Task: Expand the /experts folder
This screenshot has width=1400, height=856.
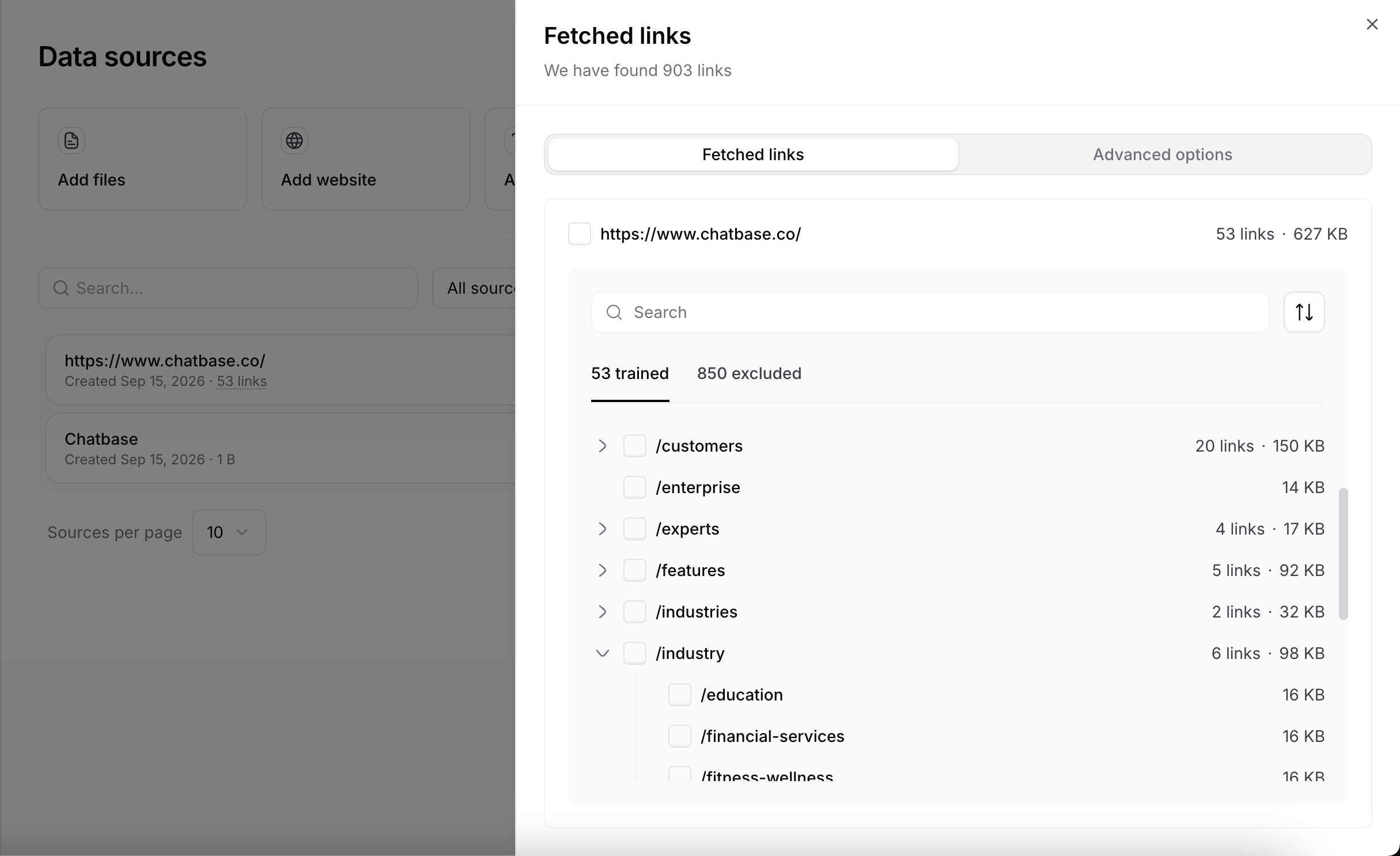Action: click(x=602, y=529)
